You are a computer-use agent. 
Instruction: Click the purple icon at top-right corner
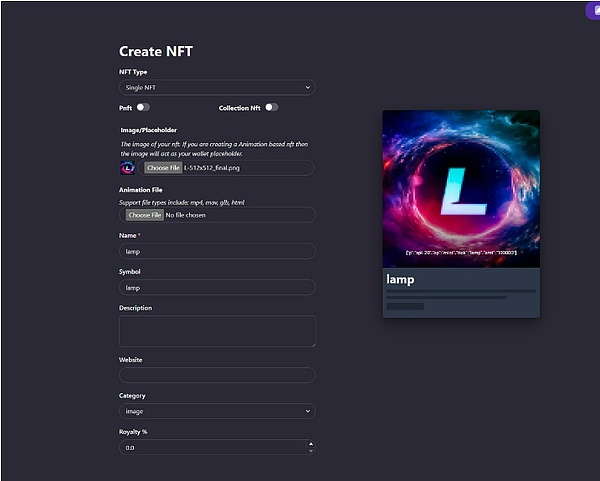pyautogui.click(x=592, y=9)
